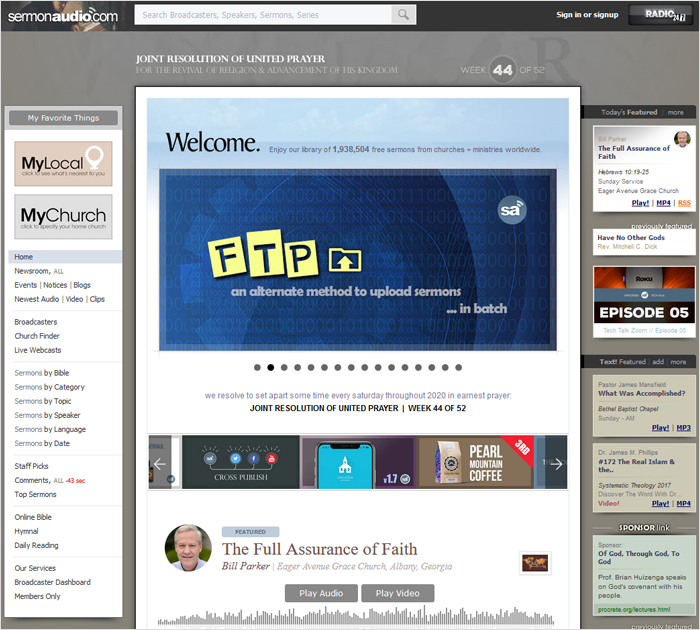Open Top Sermons in sidebar
The image size is (700, 630).
click(35, 494)
